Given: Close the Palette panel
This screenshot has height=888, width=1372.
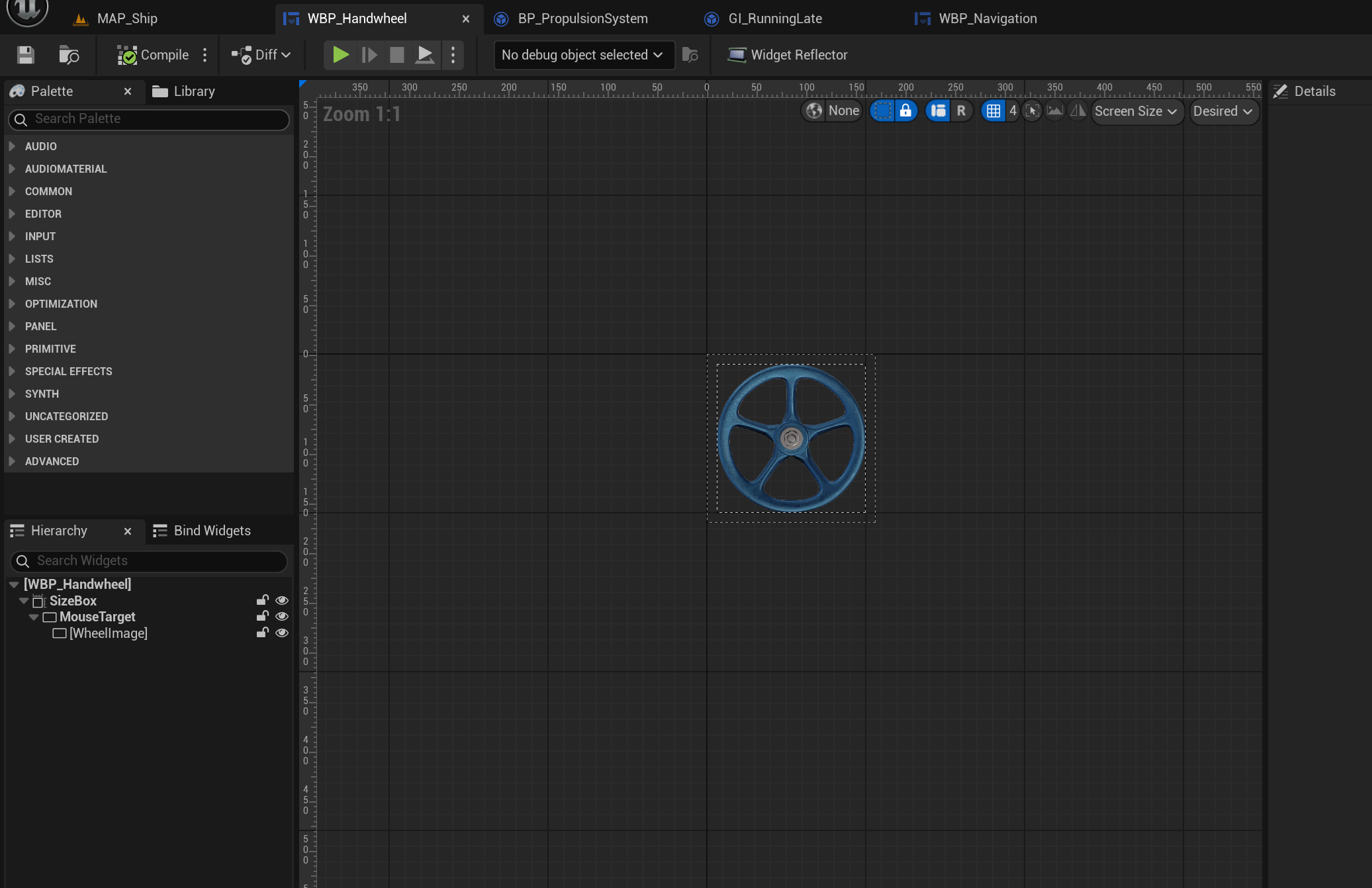Looking at the screenshot, I should point(128,91).
